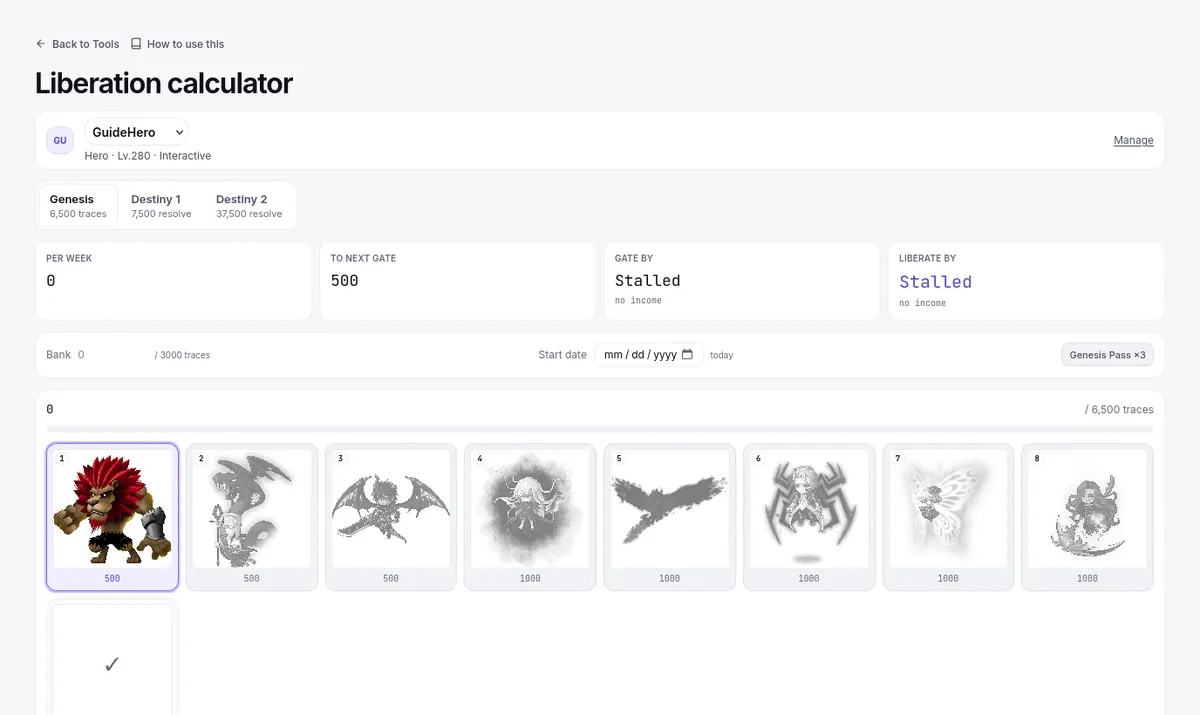
Task: Click the Liberation calculator heading
Action: [164, 83]
